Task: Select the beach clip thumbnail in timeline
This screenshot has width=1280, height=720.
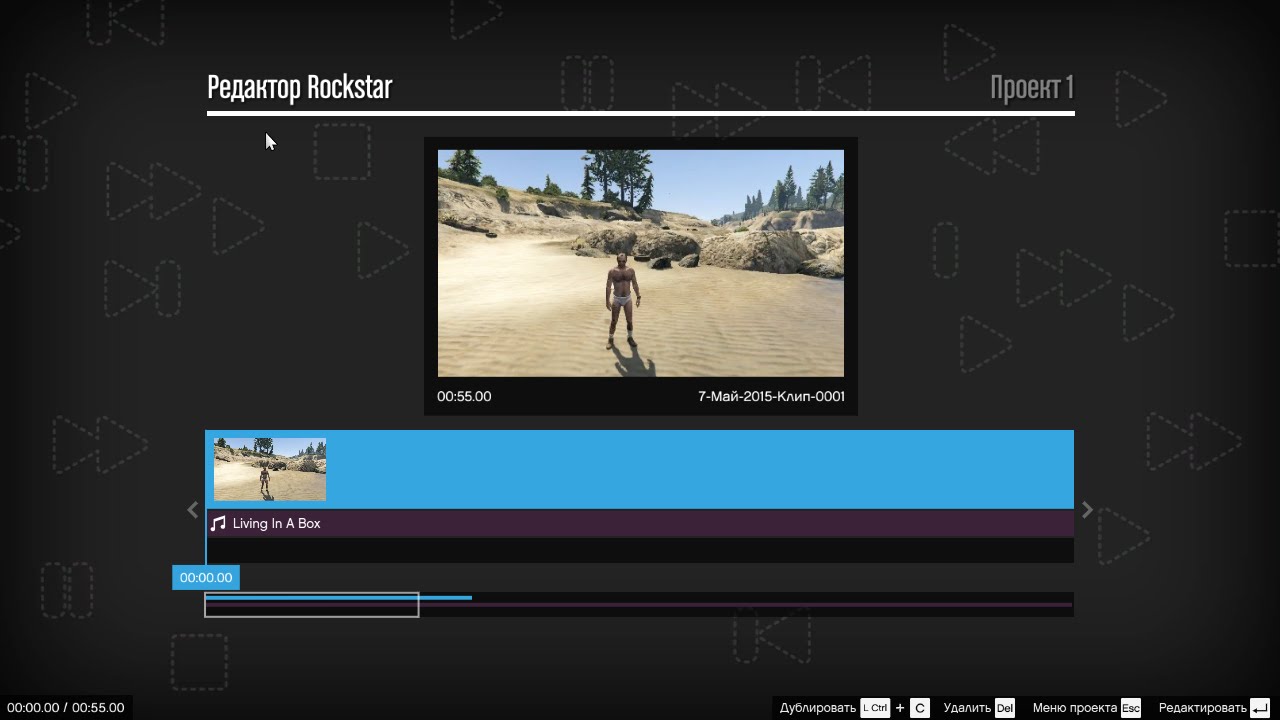Action: coord(270,469)
